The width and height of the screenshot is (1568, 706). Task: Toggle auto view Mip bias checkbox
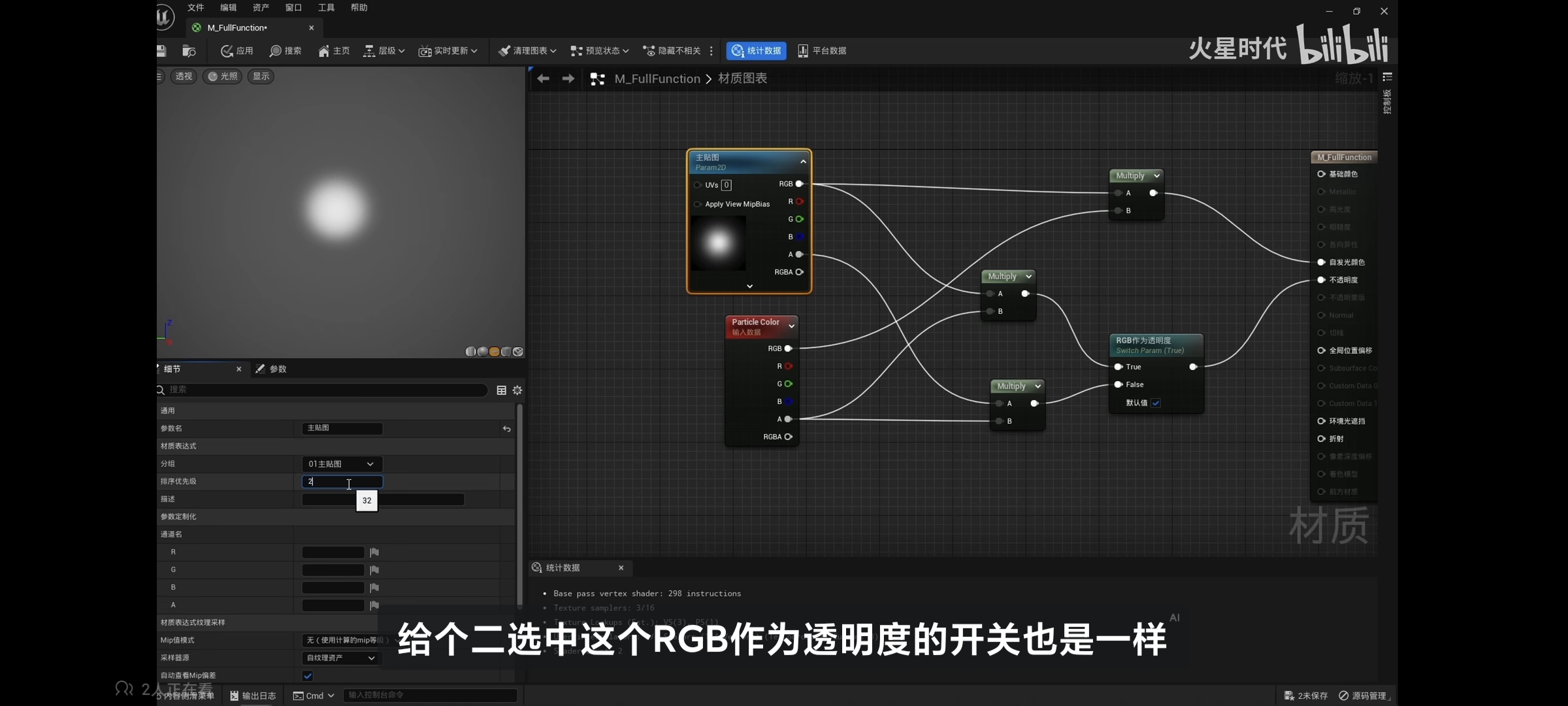tap(308, 676)
